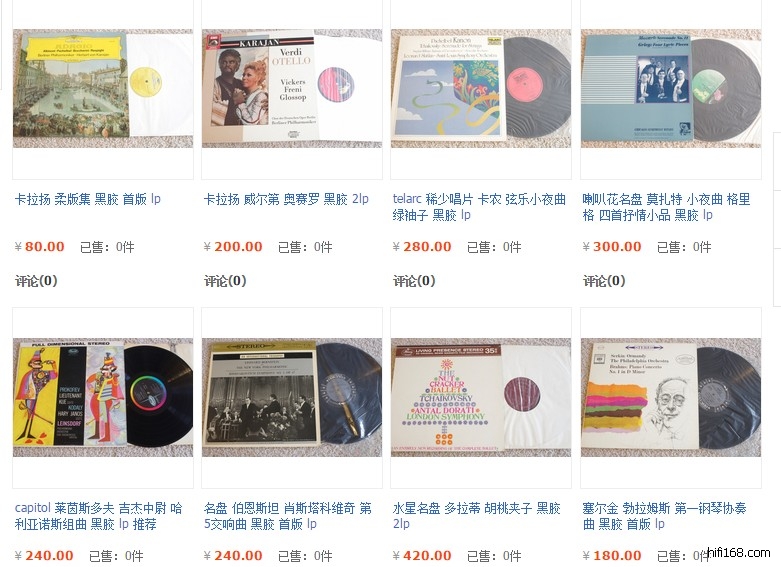Open the Mozart Serenade blue album image
The image size is (781, 567).
click(x=671, y=88)
